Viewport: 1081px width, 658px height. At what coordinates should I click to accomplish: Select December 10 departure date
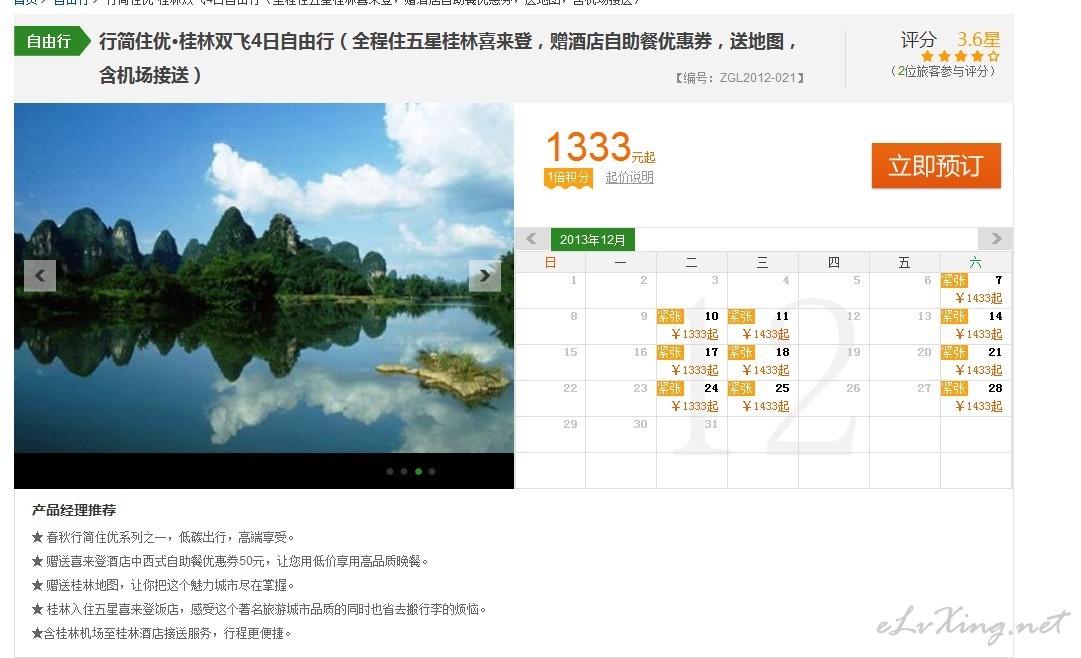coord(691,326)
